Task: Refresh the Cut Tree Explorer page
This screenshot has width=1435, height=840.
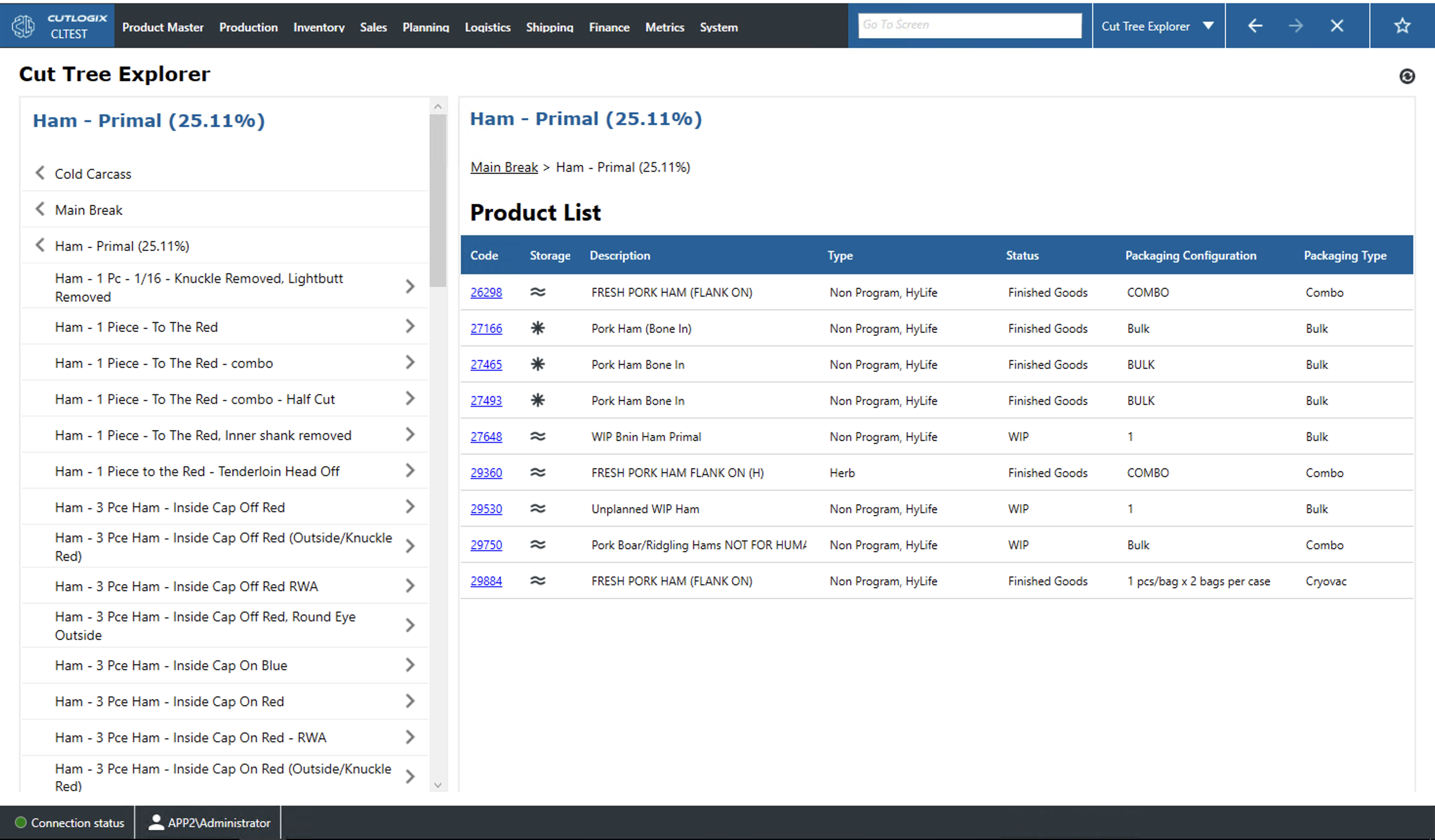Action: point(1408,76)
